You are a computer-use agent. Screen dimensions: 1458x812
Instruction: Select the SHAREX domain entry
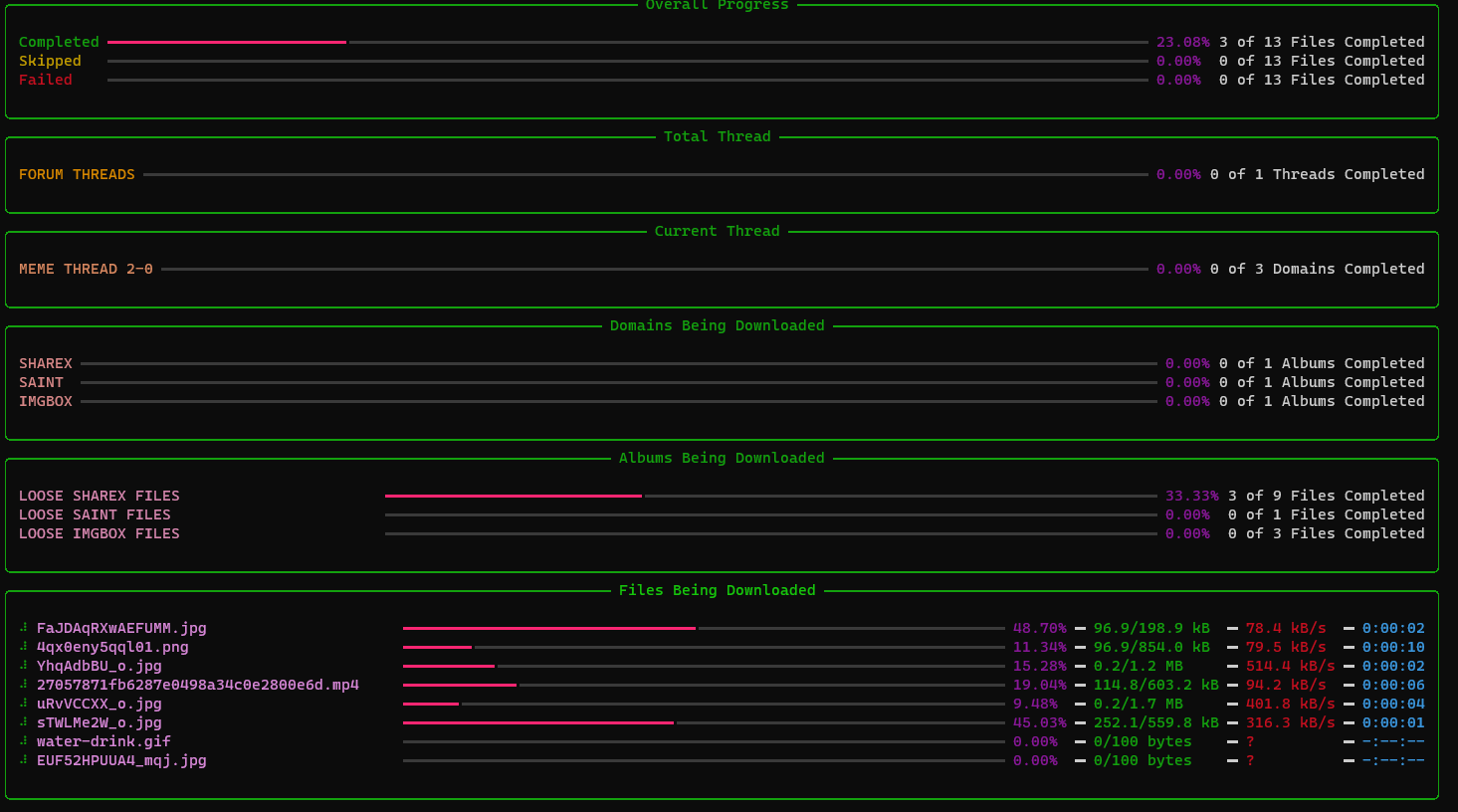(x=45, y=363)
